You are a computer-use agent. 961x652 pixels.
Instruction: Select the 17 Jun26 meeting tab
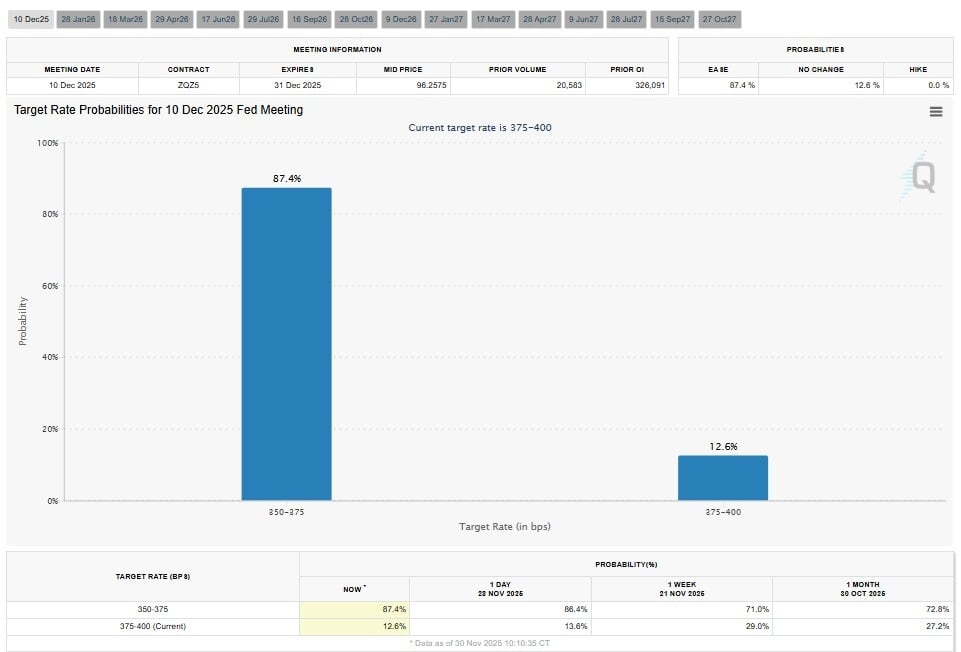[x=218, y=19]
